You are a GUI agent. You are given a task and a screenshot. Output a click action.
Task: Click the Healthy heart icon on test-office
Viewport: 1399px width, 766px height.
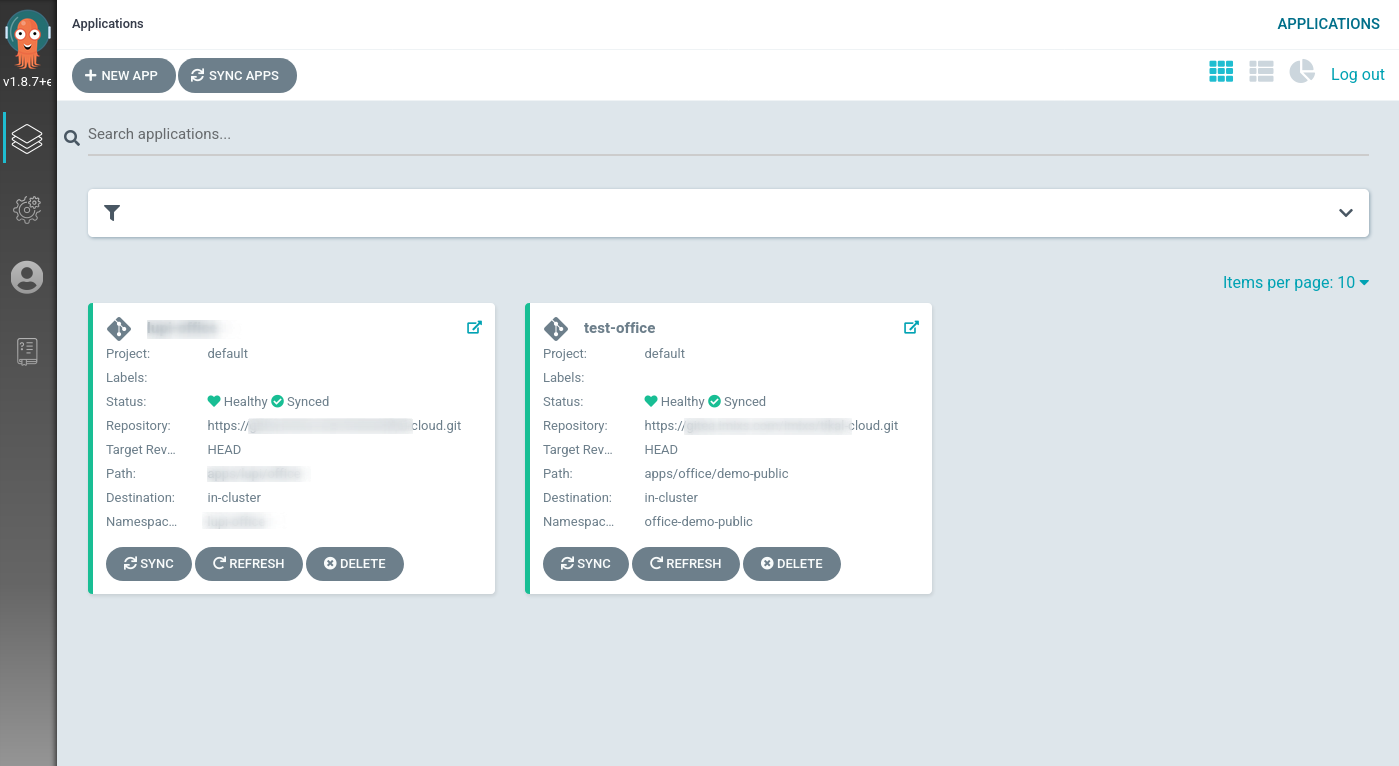pos(650,401)
